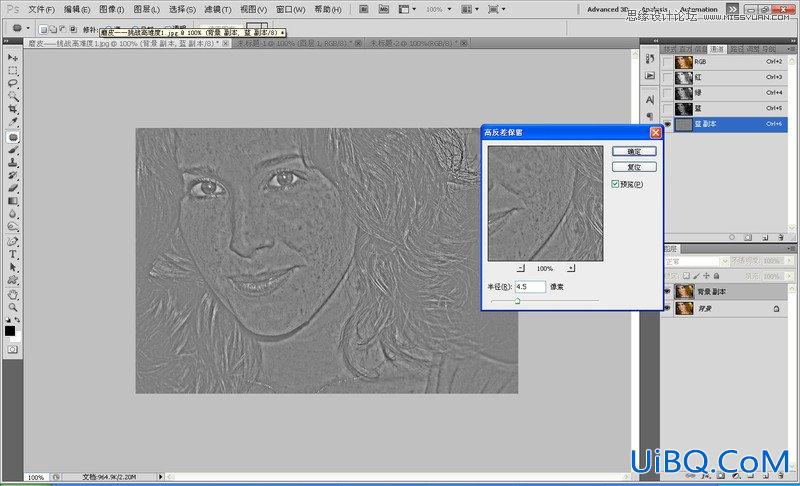The width and height of the screenshot is (800, 486).
Task: Open the 滤镜(T) filter menu
Action: click(217, 9)
